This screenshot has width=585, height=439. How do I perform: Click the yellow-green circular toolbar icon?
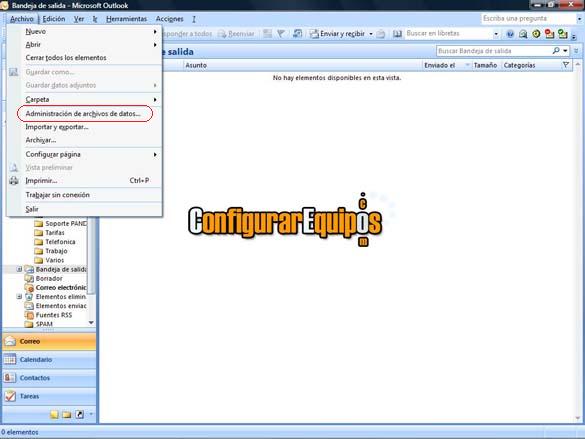(x=536, y=34)
